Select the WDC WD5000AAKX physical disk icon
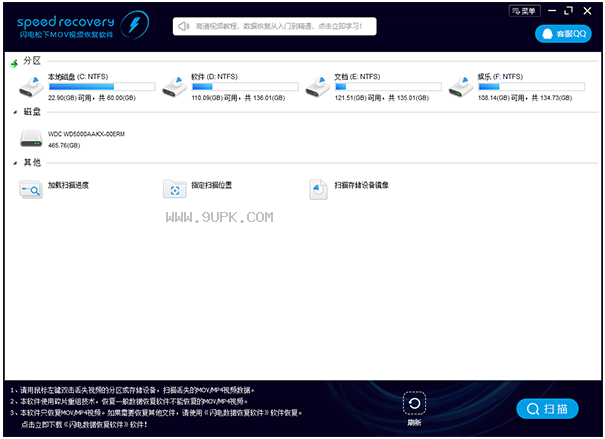 [31, 138]
